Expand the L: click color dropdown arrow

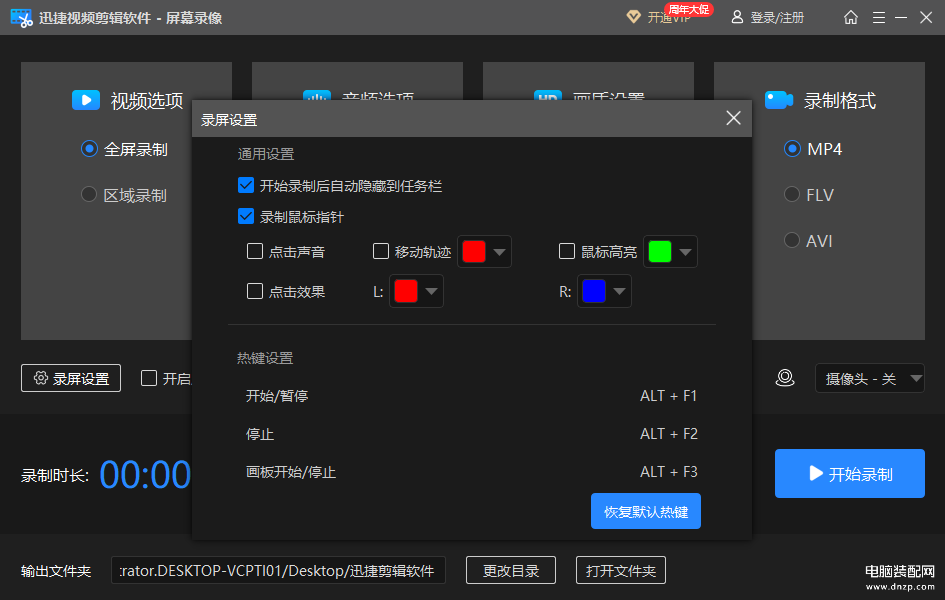(x=432, y=292)
